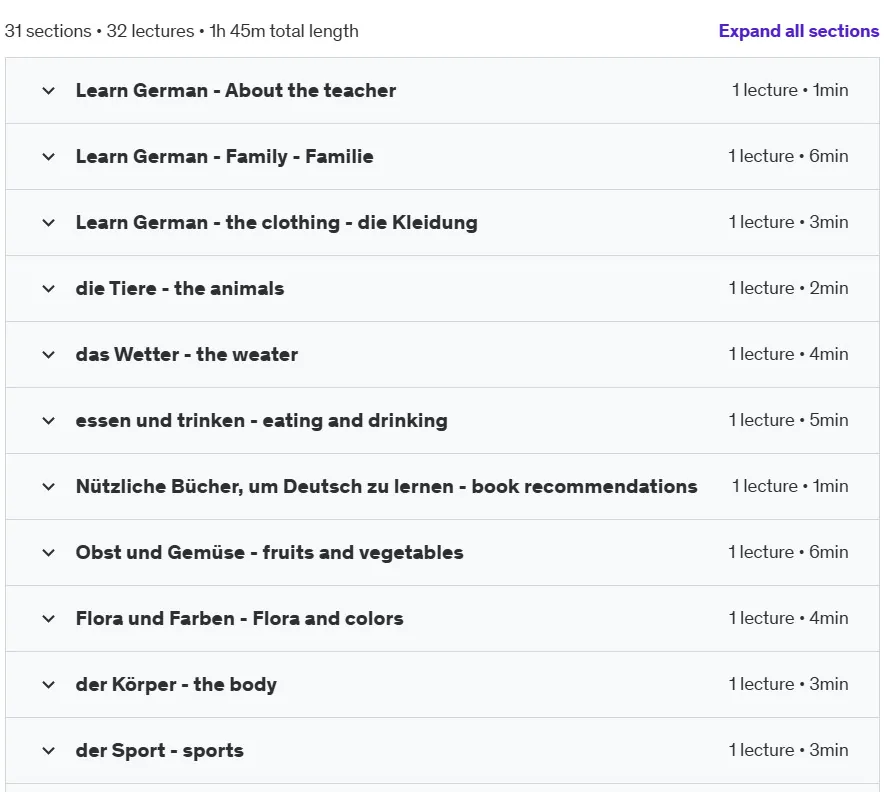Click '1 lecture • 3min' for die Kleidung
Screen dimensions: 884x792
tap(788, 222)
